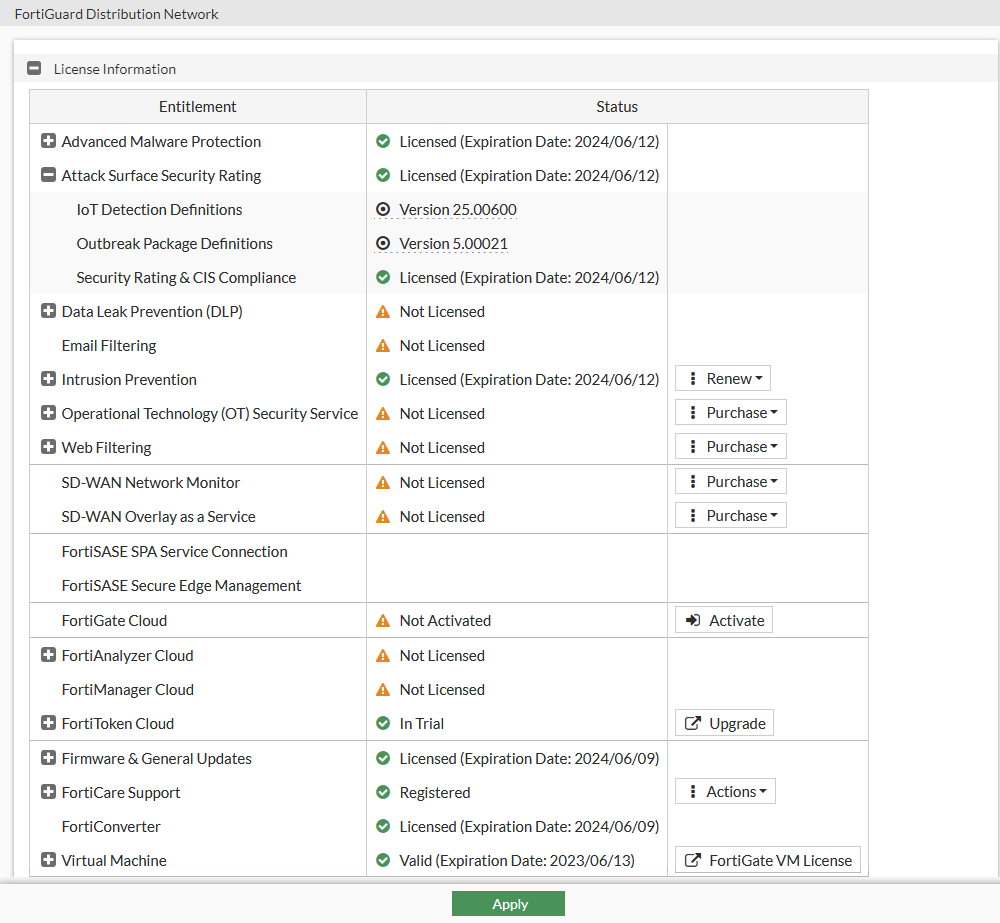This screenshot has height=923, width=1000.
Task: Click the green Apply button
Action: pyautogui.click(x=508, y=904)
